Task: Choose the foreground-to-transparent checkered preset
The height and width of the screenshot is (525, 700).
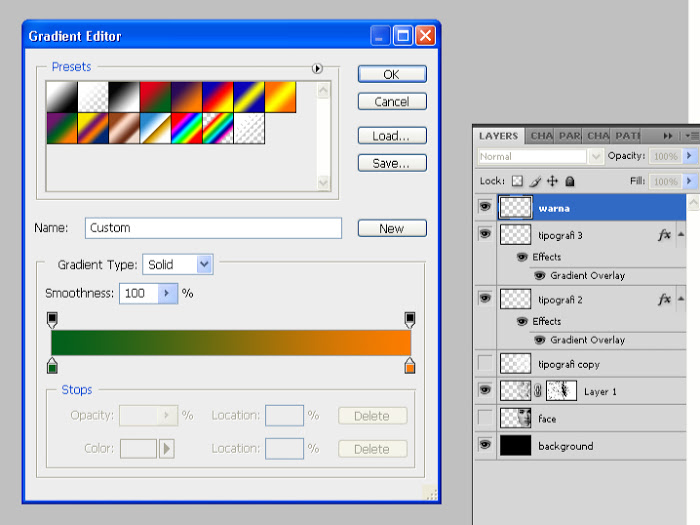Action: click(x=93, y=97)
